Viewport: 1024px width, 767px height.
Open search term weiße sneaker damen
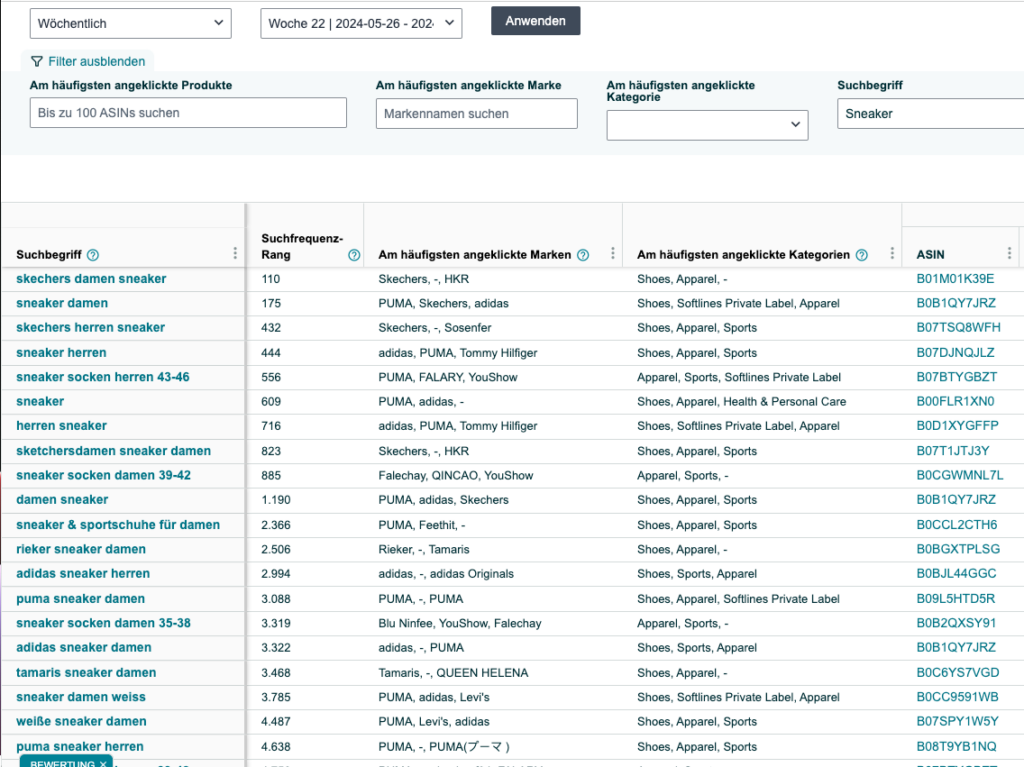click(82, 721)
